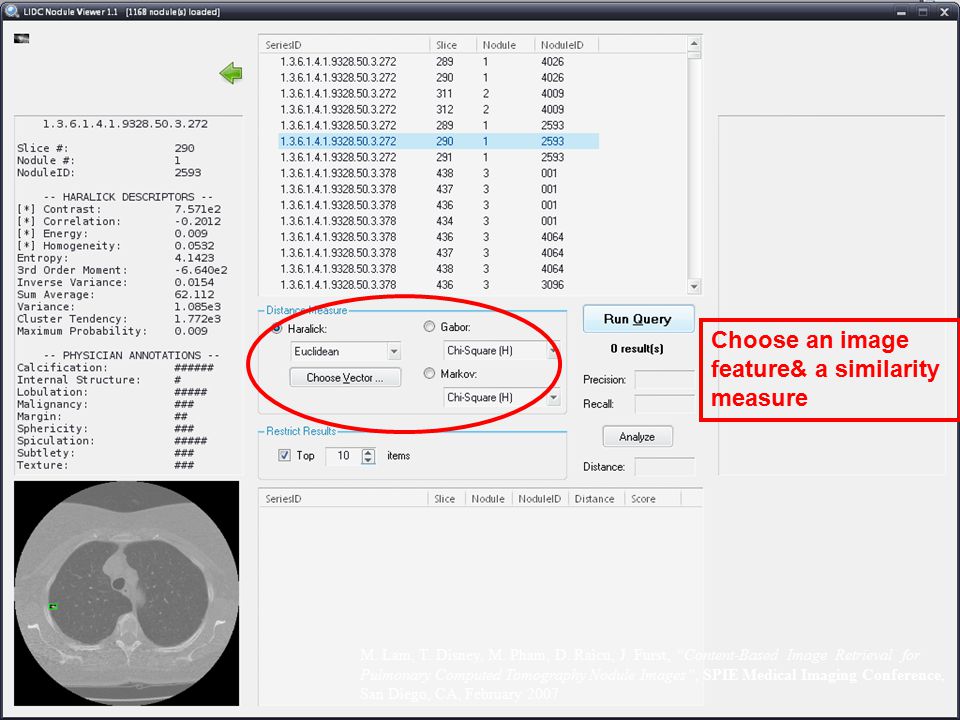
Task: Select row slice 436 NoduleID 4064
Action: [438, 237]
